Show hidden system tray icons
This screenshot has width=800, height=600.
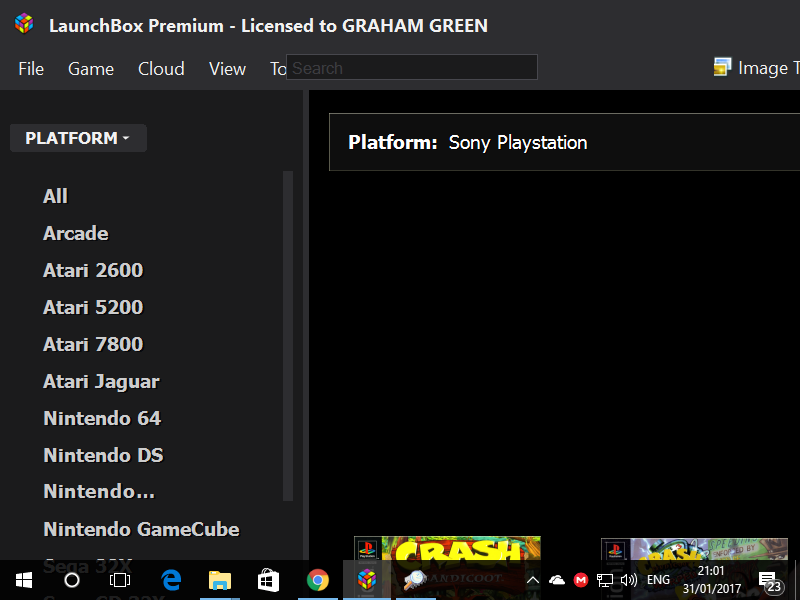point(533,580)
